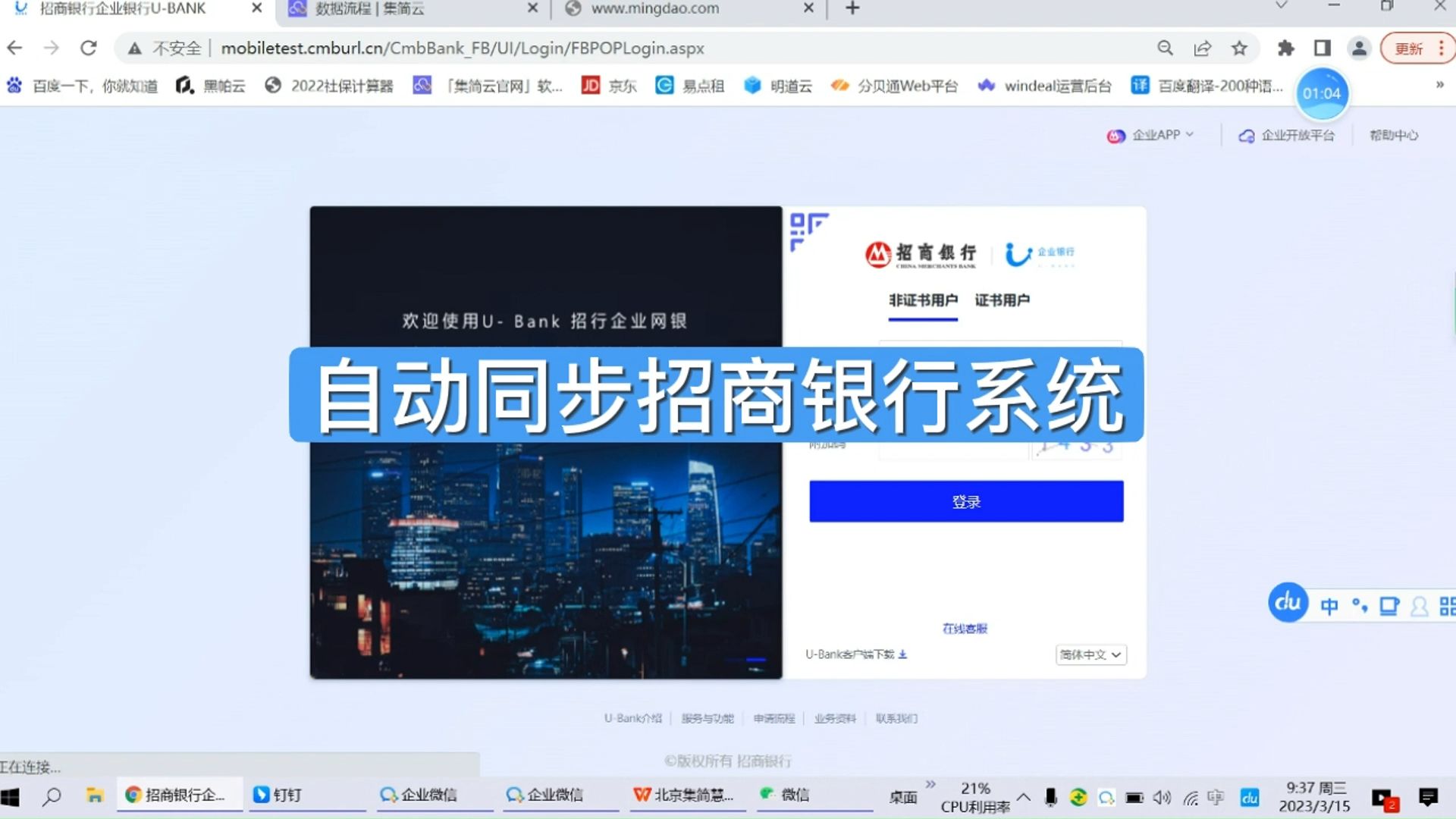Image resolution: width=1456 pixels, height=819 pixels.
Task: Open the notification center icon
Action: [1428, 798]
